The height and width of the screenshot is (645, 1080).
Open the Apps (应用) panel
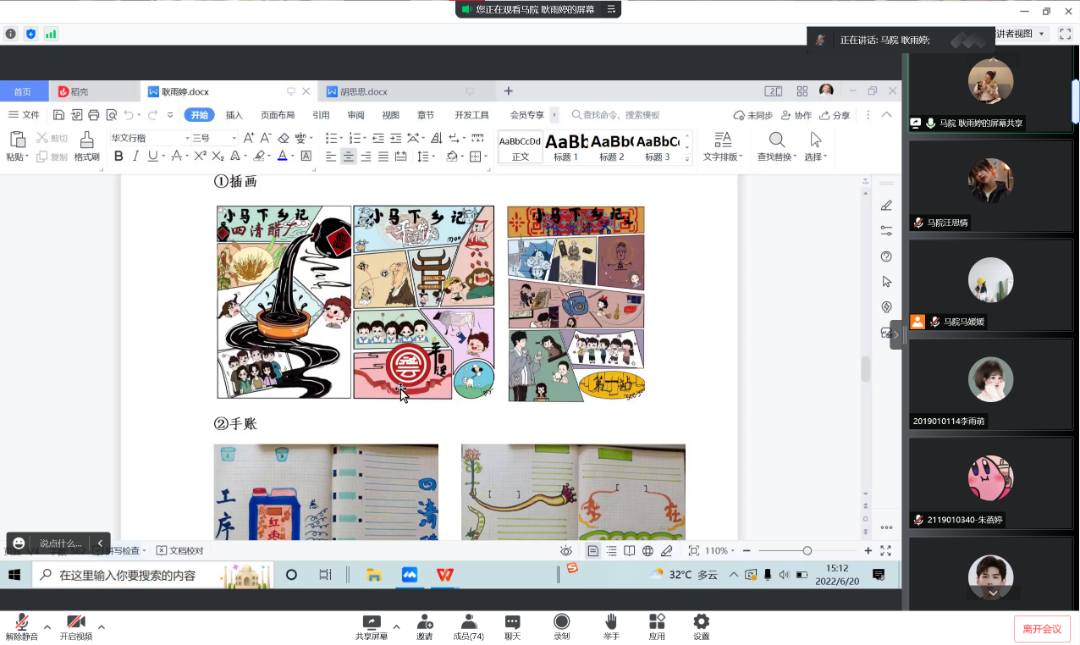tap(656, 626)
